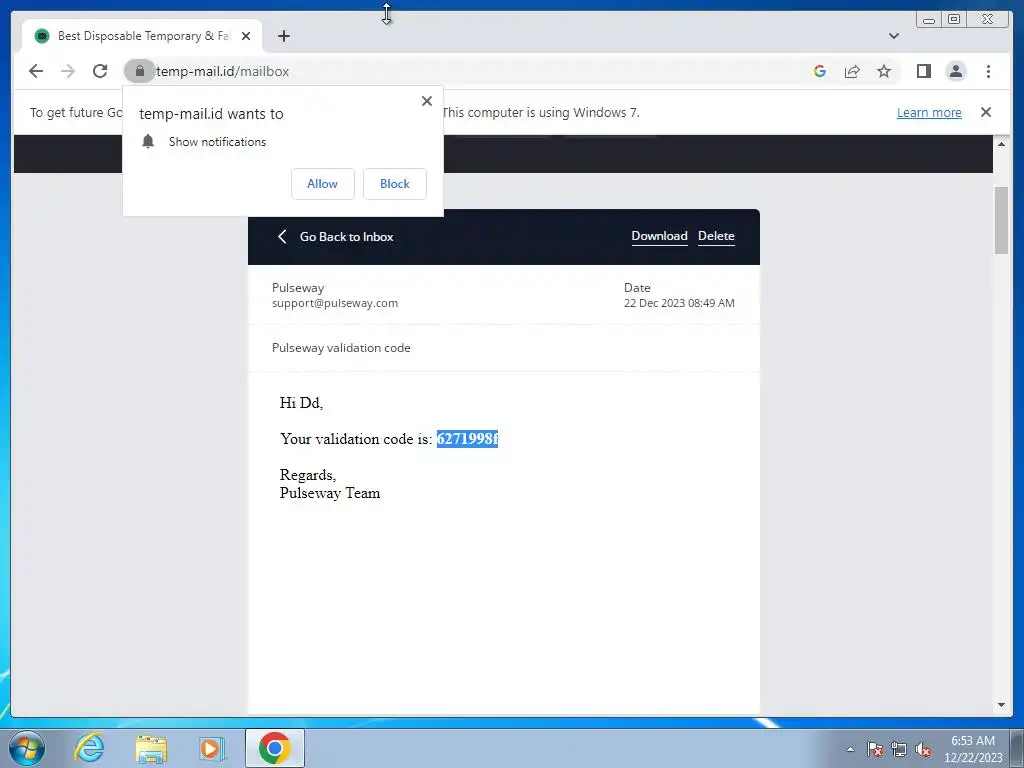Open the Chrome profile avatar

[956, 71]
